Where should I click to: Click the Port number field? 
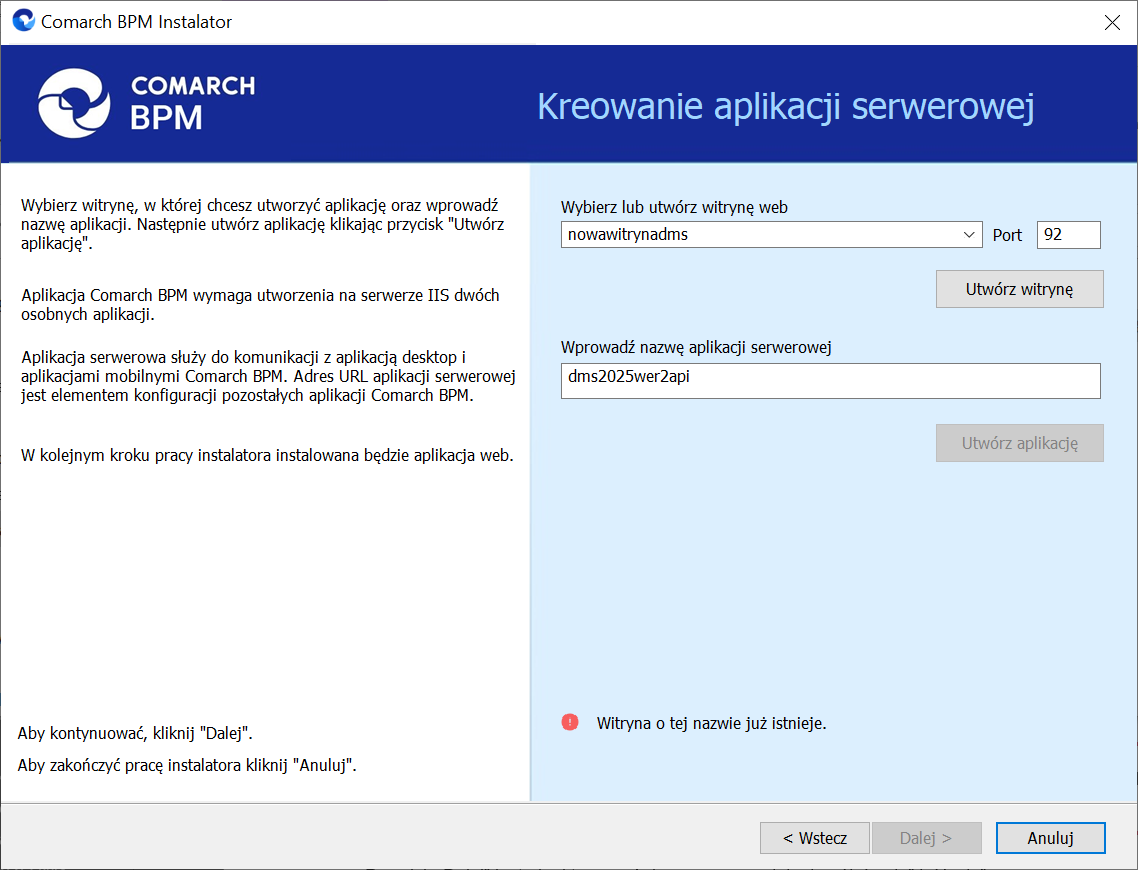coord(1068,234)
